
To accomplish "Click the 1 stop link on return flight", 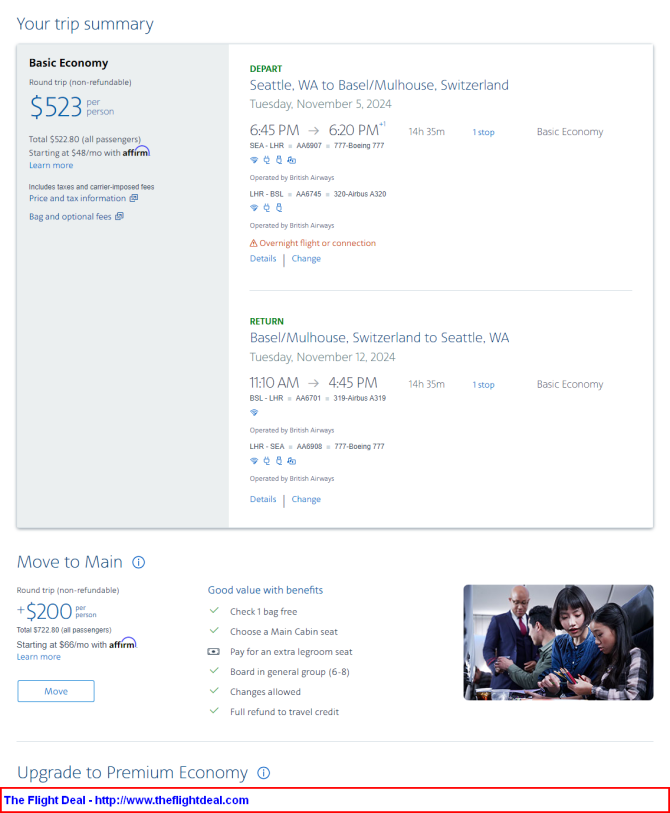I will click(483, 385).
